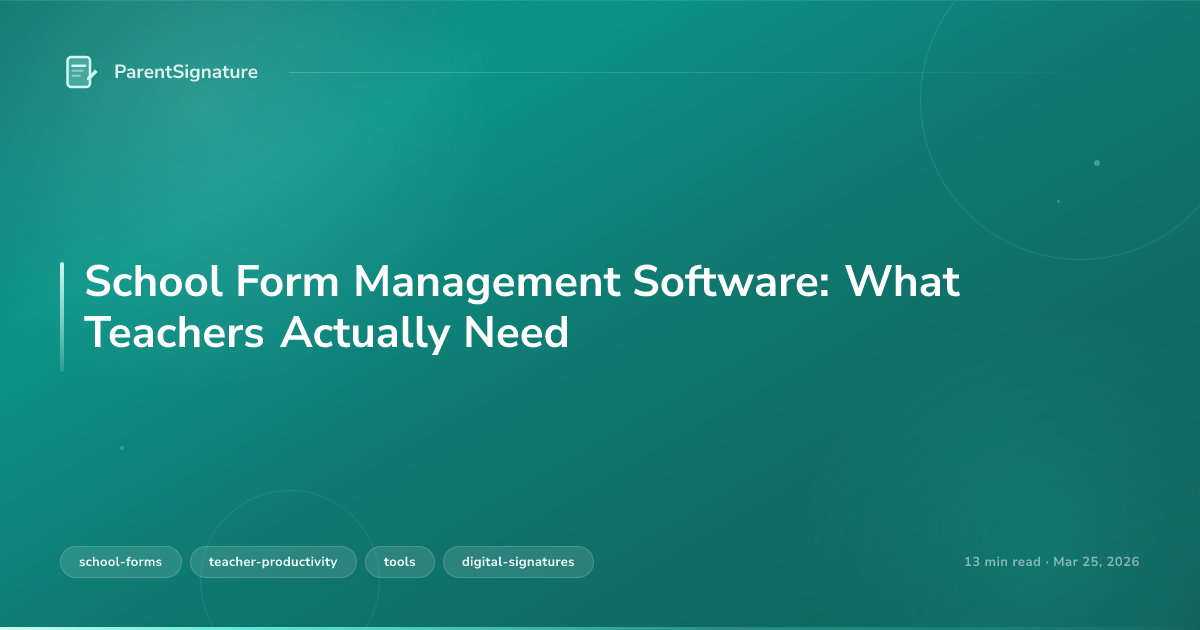The height and width of the screenshot is (630, 1200).
Task: Click the "13 min read · Mar 25, 2026" text
Action: point(1051,562)
